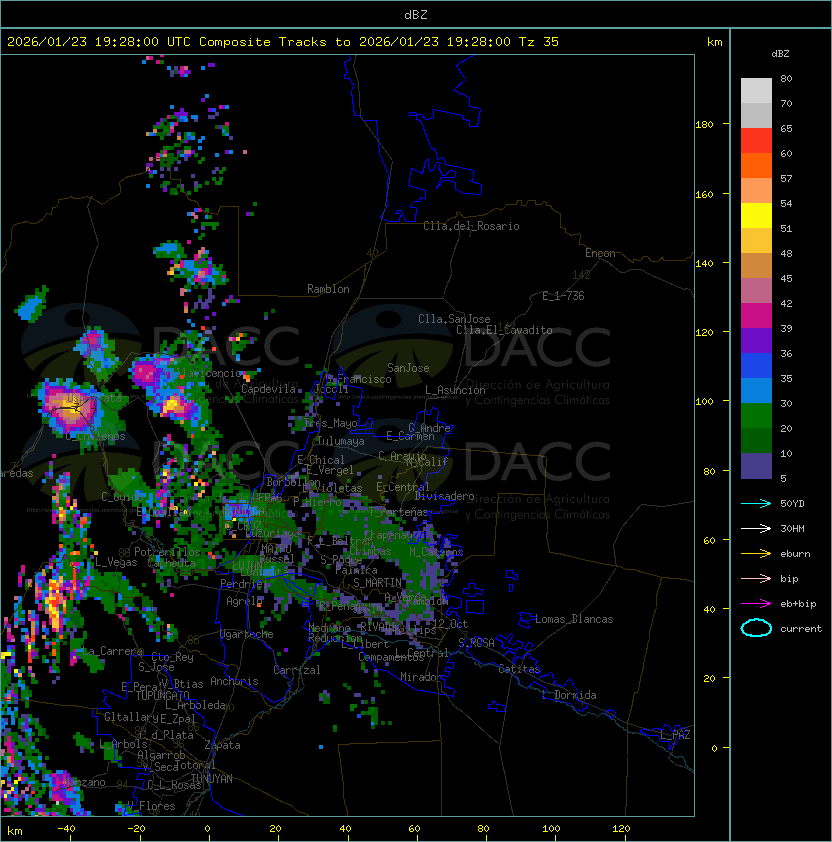Pick the slate swatch between 10 and 5

click(756, 466)
